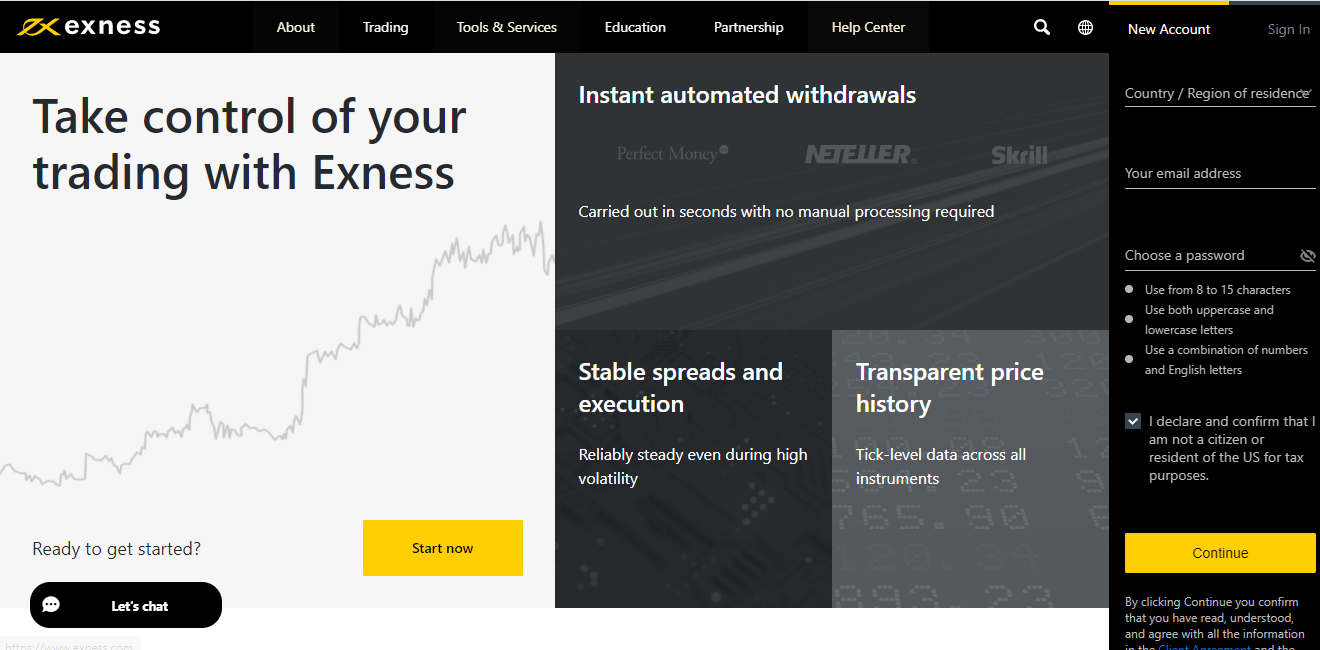The width and height of the screenshot is (1320, 650).
Task: Open the Help Center menu
Action: click(868, 27)
